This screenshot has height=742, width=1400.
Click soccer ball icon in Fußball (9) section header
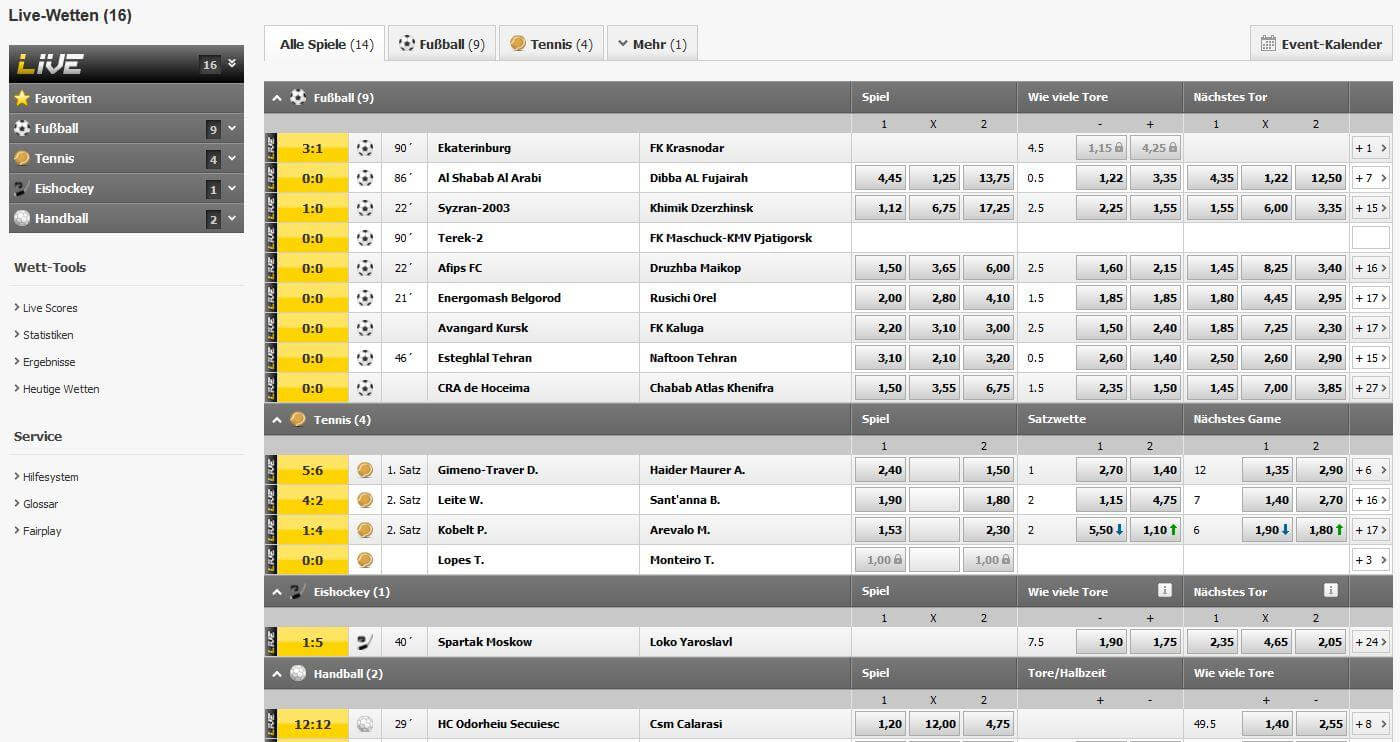(298, 98)
